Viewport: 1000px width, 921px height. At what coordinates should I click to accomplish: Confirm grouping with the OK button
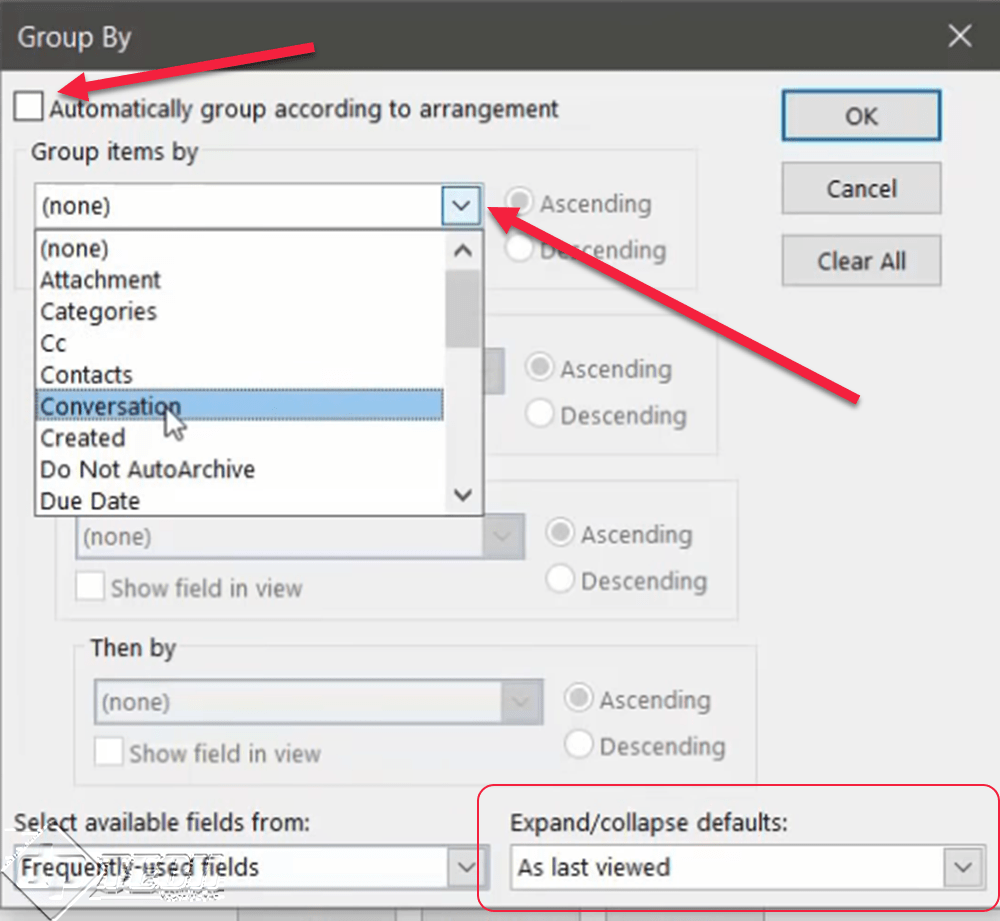861,116
